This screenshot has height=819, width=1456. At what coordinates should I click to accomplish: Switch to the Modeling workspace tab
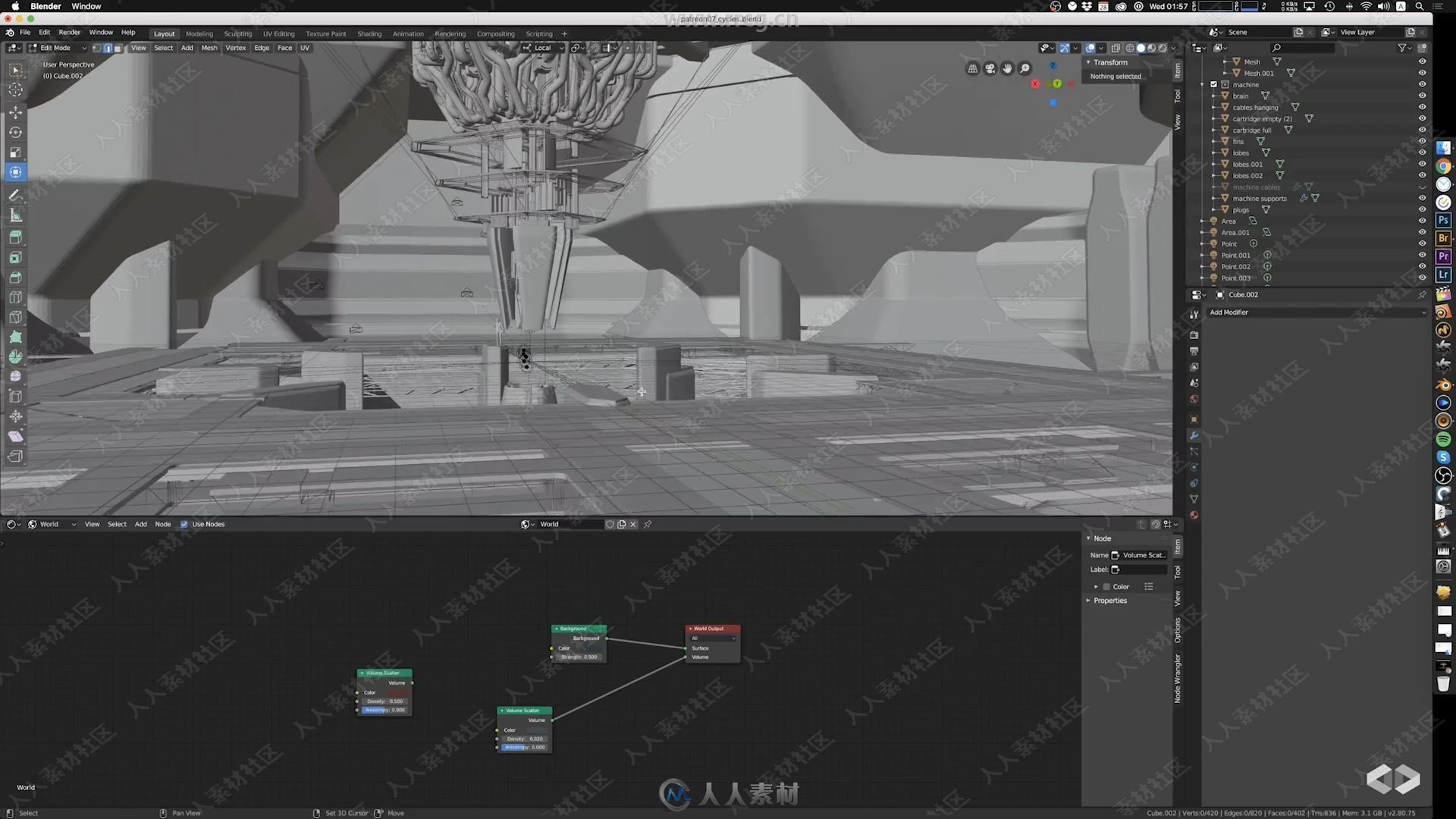tap(199, 34)
